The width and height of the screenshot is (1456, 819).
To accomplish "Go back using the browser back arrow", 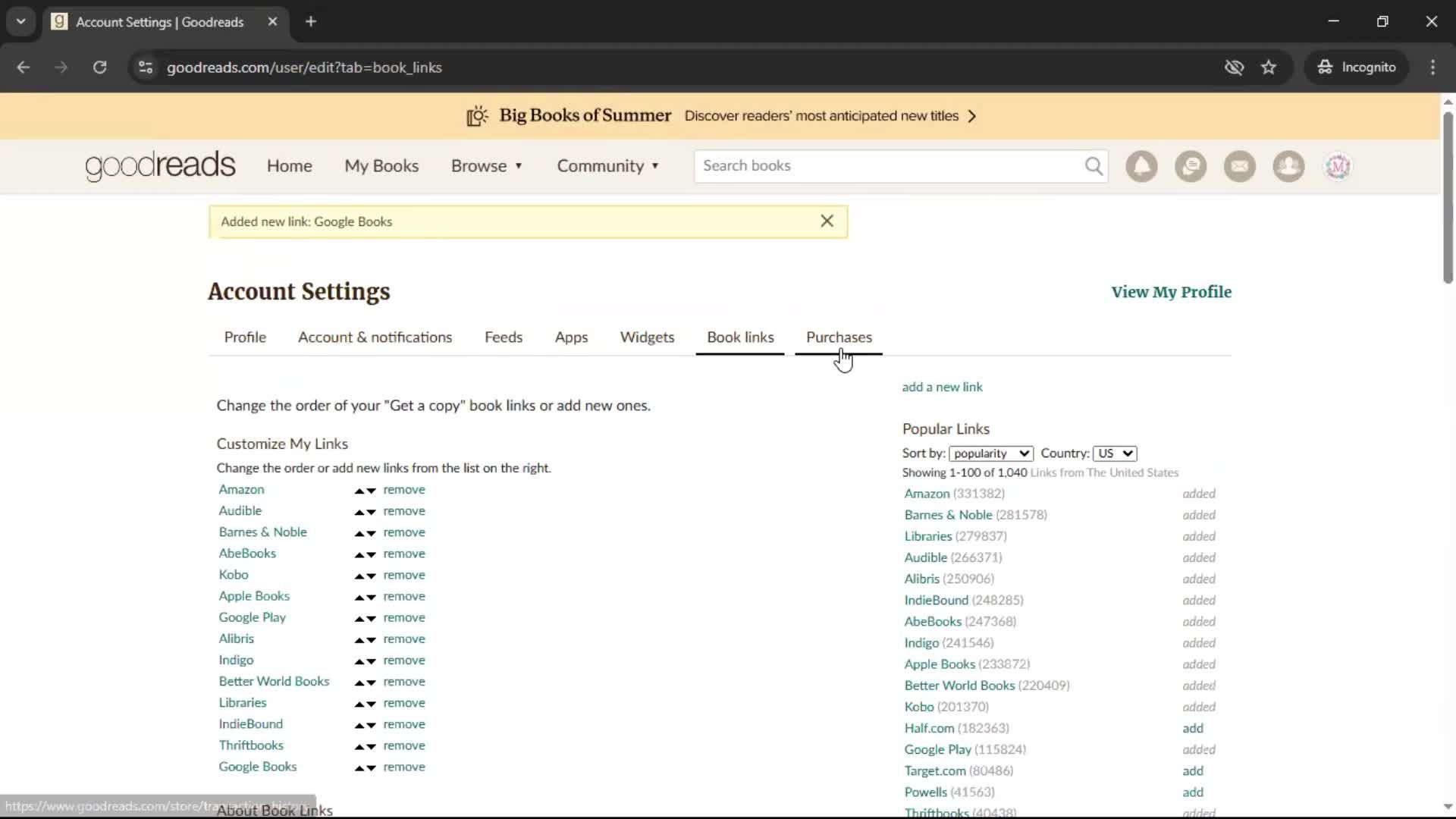I will 23,67.
